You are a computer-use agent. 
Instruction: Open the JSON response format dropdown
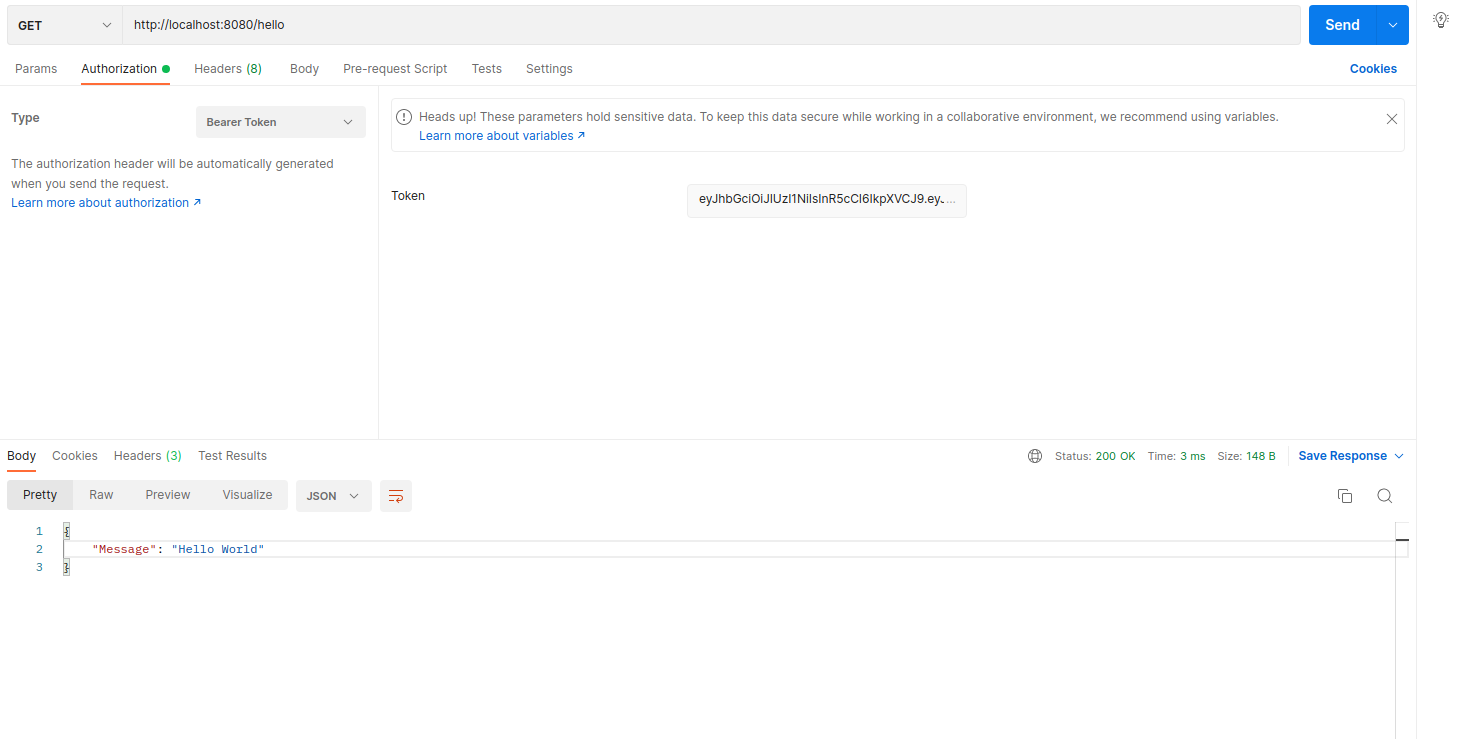coord(333,495)
